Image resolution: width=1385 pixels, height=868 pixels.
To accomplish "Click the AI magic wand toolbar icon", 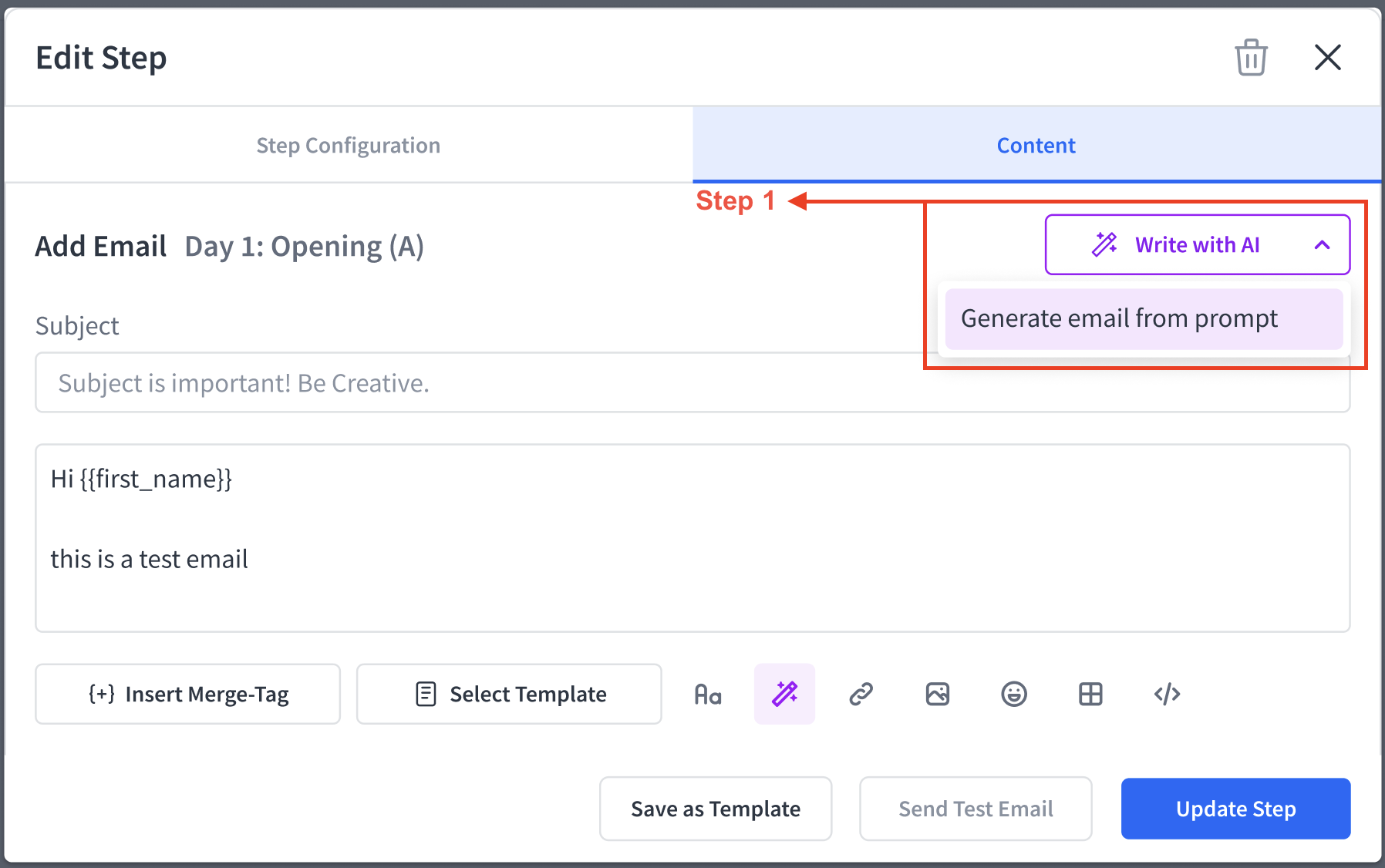I will 784,695.
